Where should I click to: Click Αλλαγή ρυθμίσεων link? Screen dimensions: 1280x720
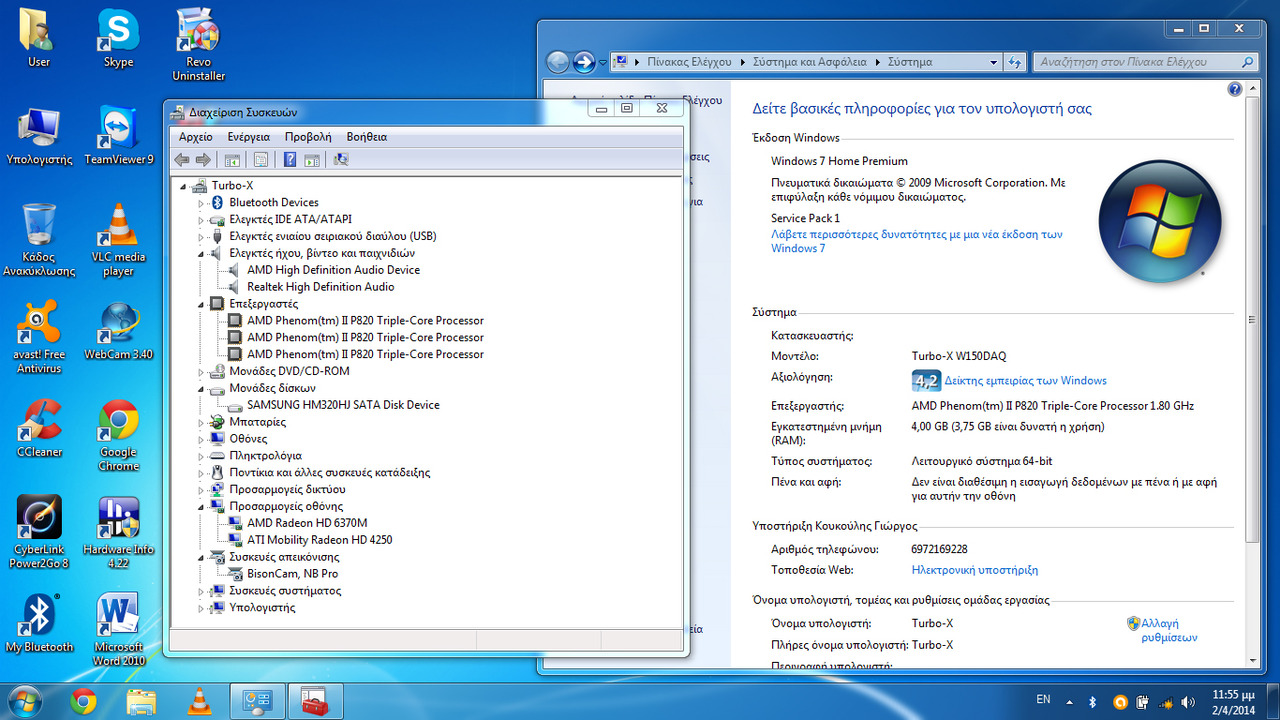(1168, 630)
